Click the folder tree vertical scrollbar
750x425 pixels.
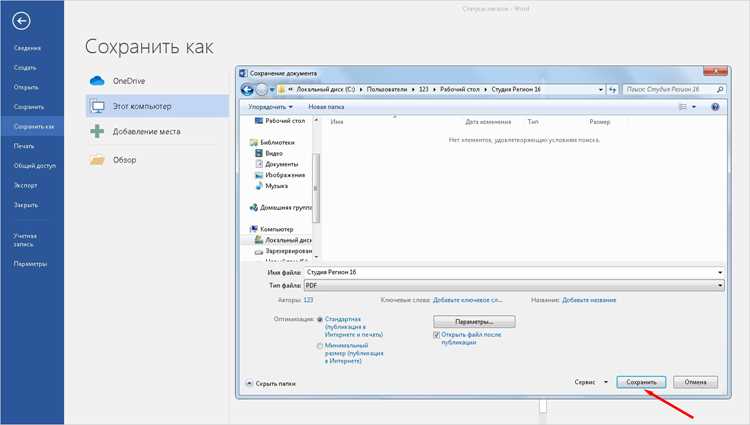[x=316, y=188]
